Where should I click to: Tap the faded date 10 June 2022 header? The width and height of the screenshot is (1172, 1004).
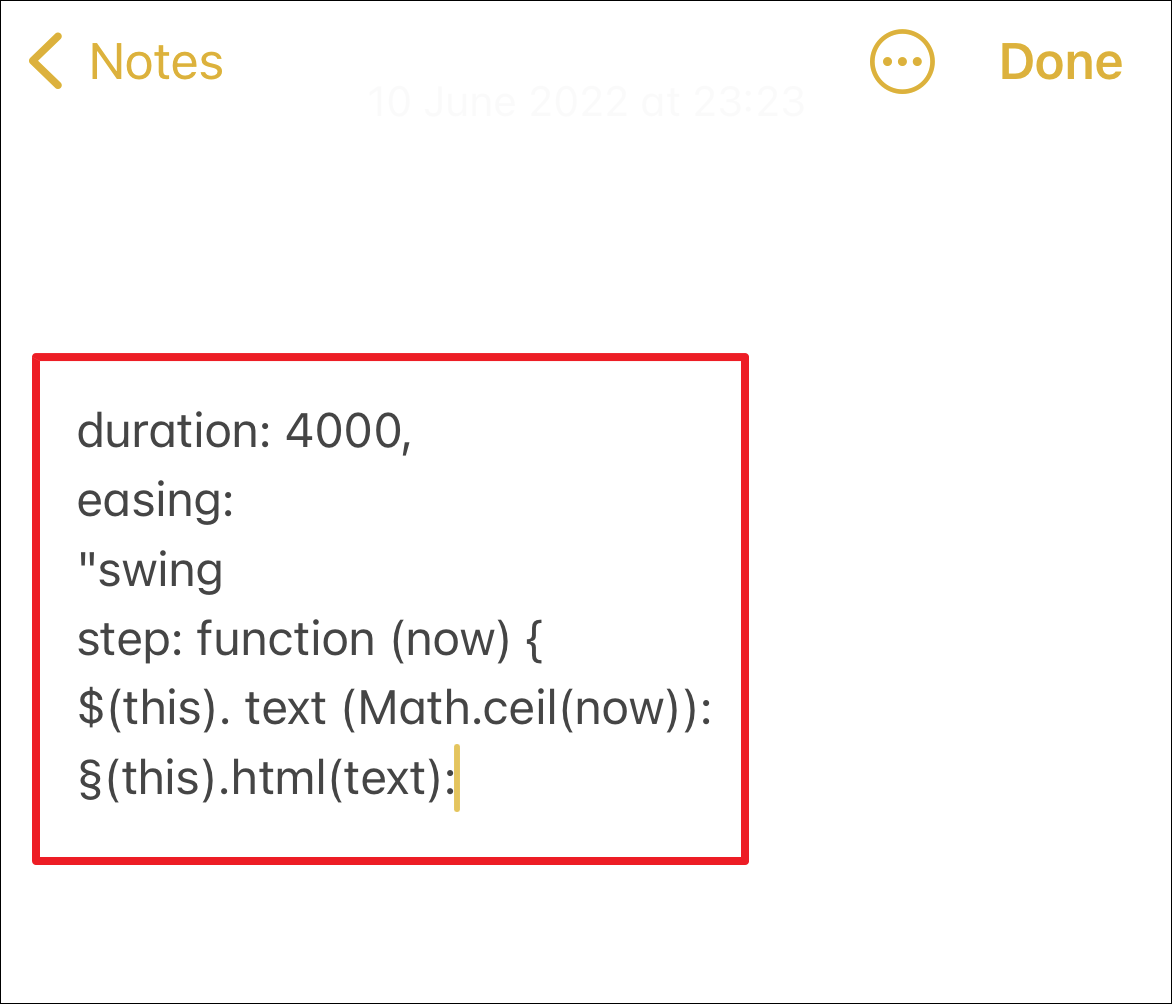pyautogui.click(x=587, y=102)
